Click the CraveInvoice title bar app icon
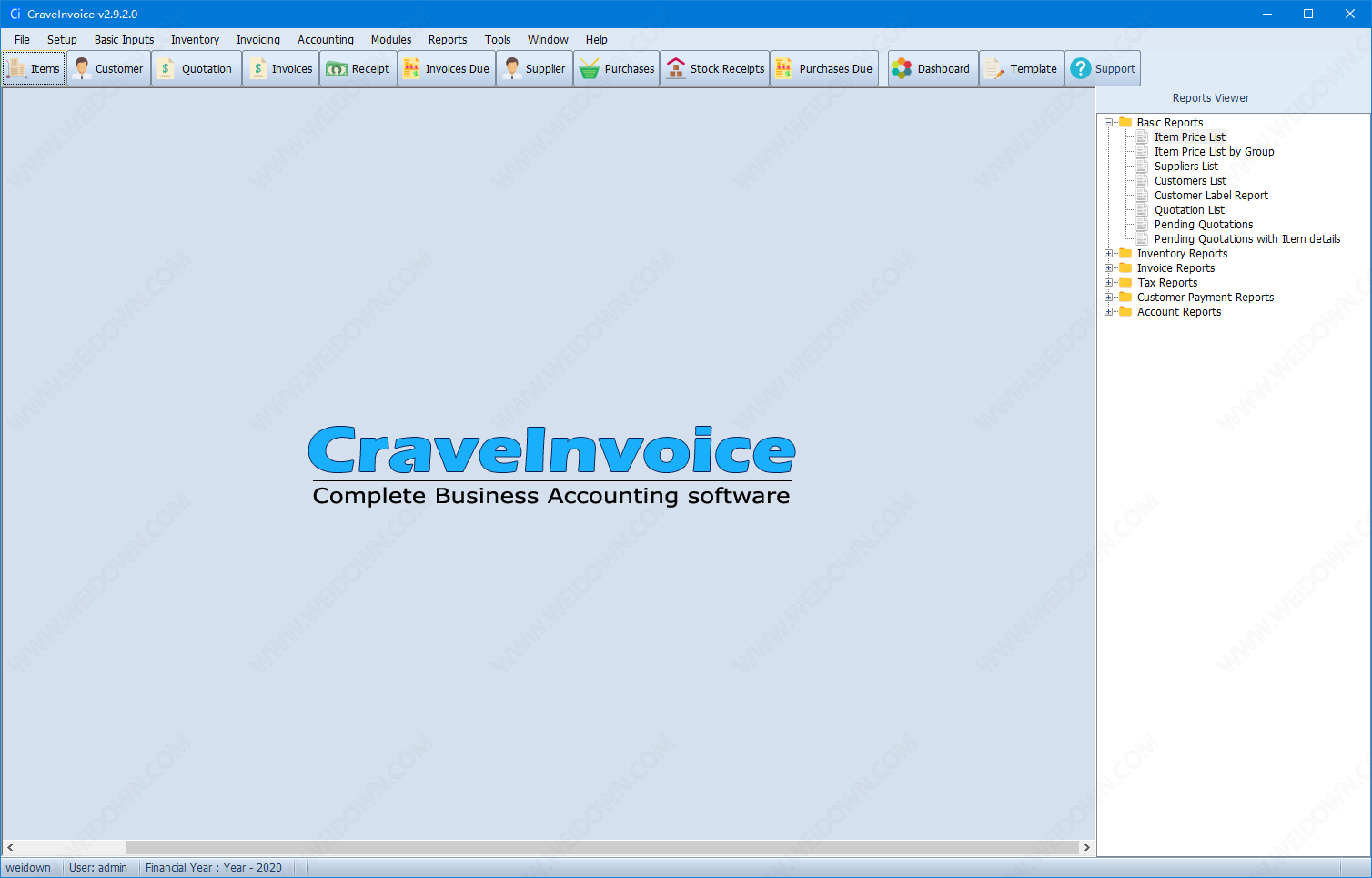This screenshot has width=1372, height=878. click(x=15, y=14)
